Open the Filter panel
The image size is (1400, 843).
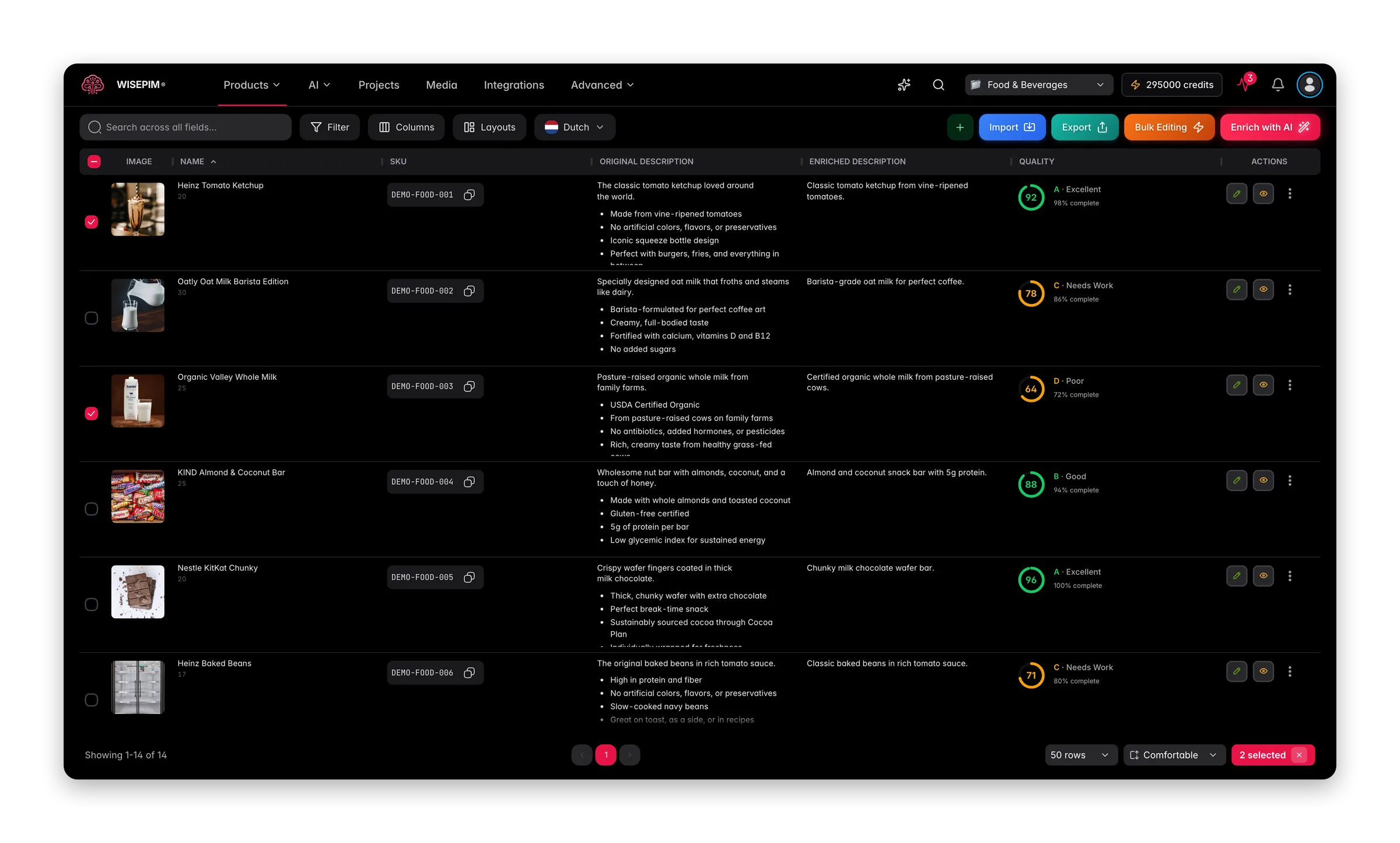pyautogui.click(x=330, y=127)
